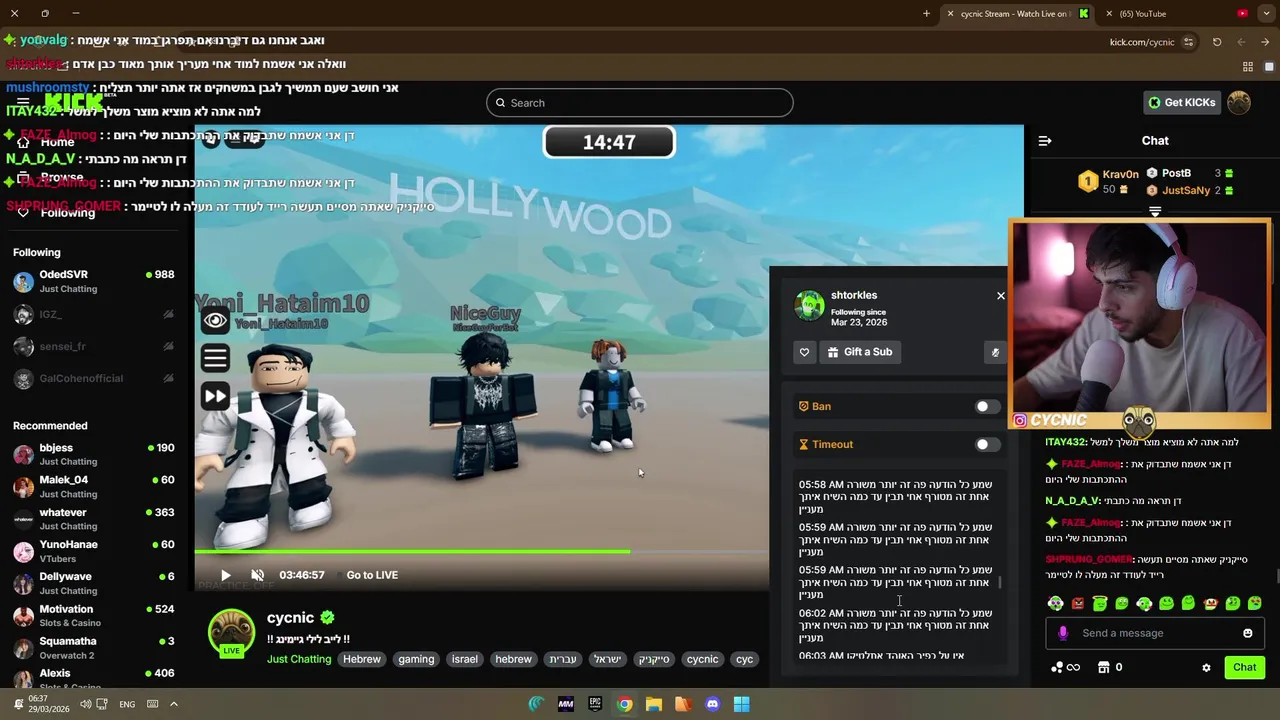1280x720 pixels.
Task: Open Following in the Kick sidebar
Action: (68, 212)
